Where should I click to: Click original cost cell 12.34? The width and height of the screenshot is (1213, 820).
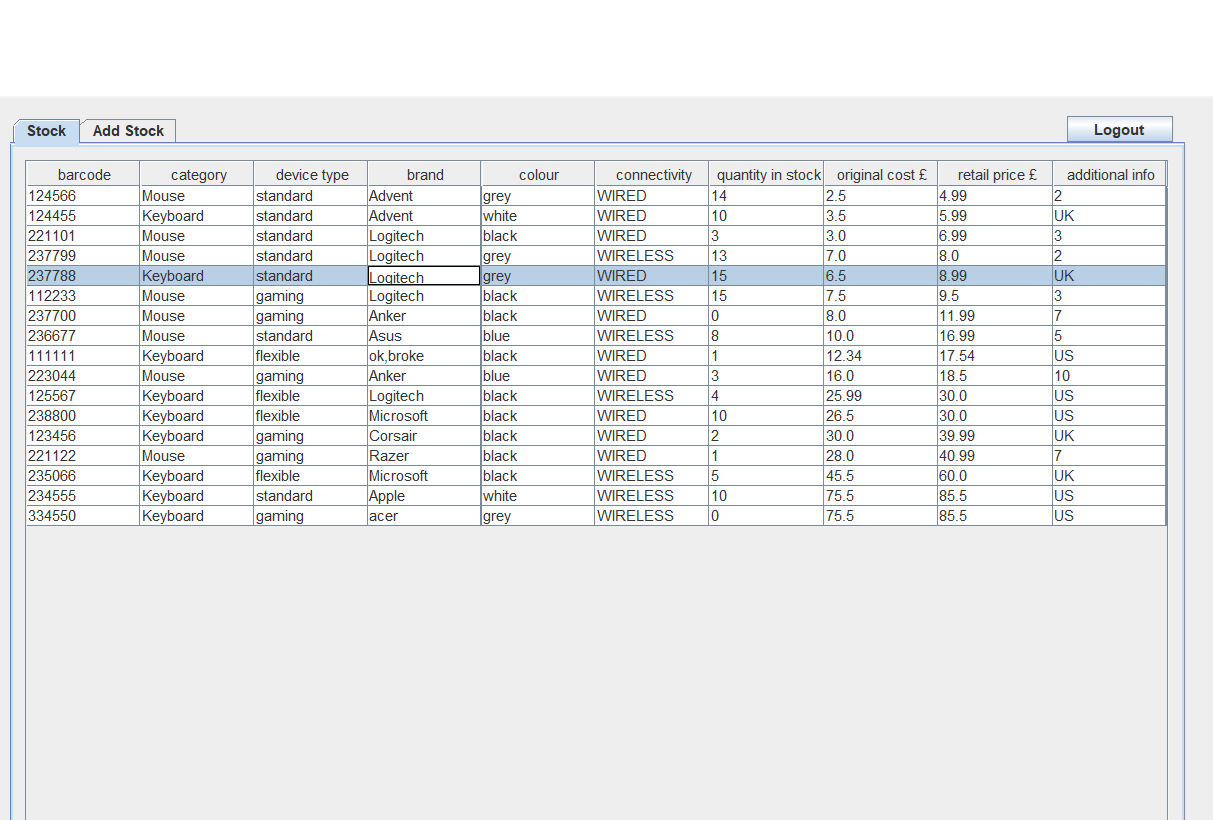[881, 356]
